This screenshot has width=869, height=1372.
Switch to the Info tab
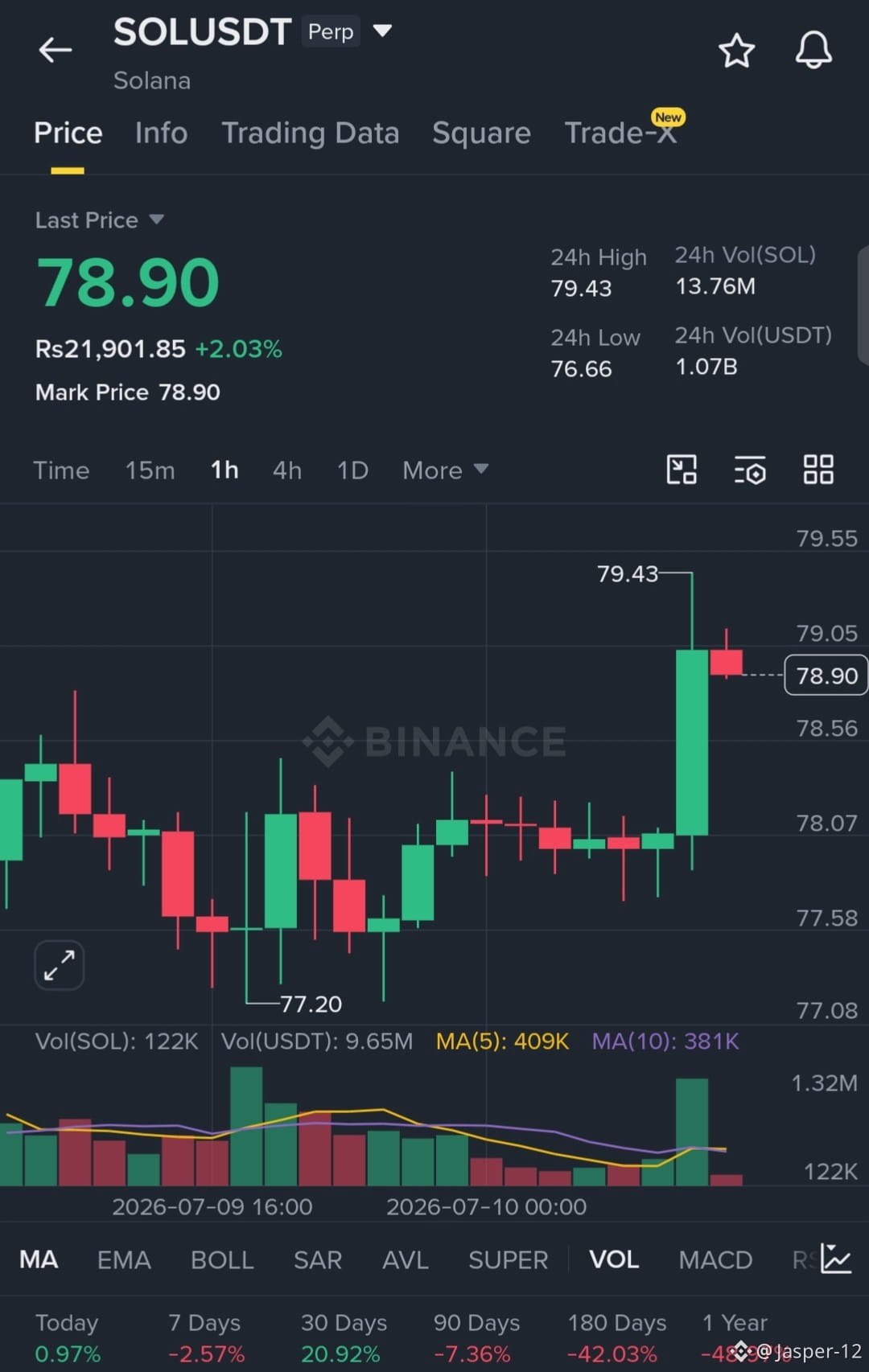(161, 133)
